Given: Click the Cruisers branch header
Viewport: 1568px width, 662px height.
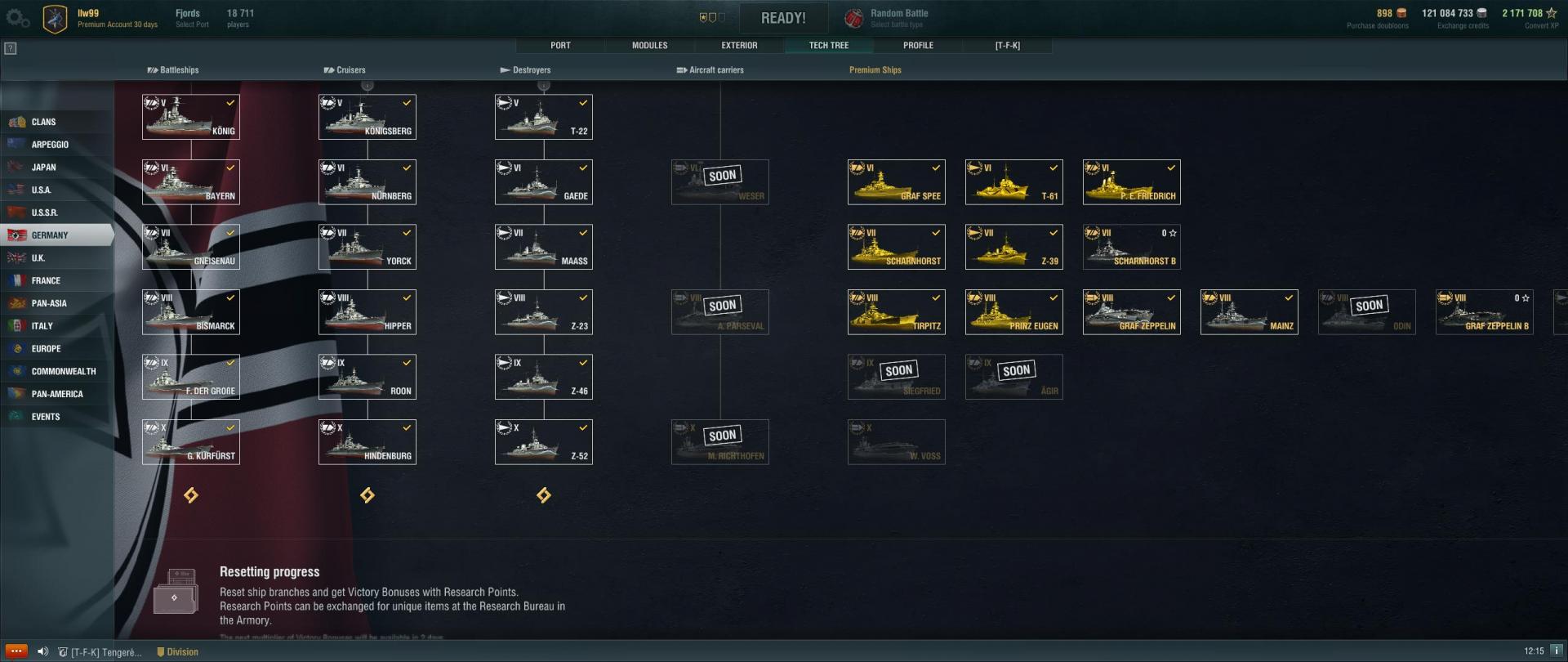Looking at the screenshot, I should tap(345, 69).
